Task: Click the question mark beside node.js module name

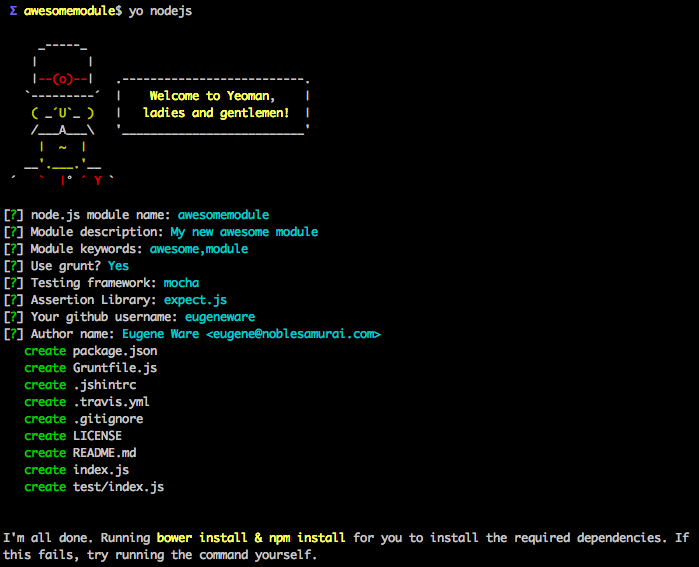Action: click(11, 215)
